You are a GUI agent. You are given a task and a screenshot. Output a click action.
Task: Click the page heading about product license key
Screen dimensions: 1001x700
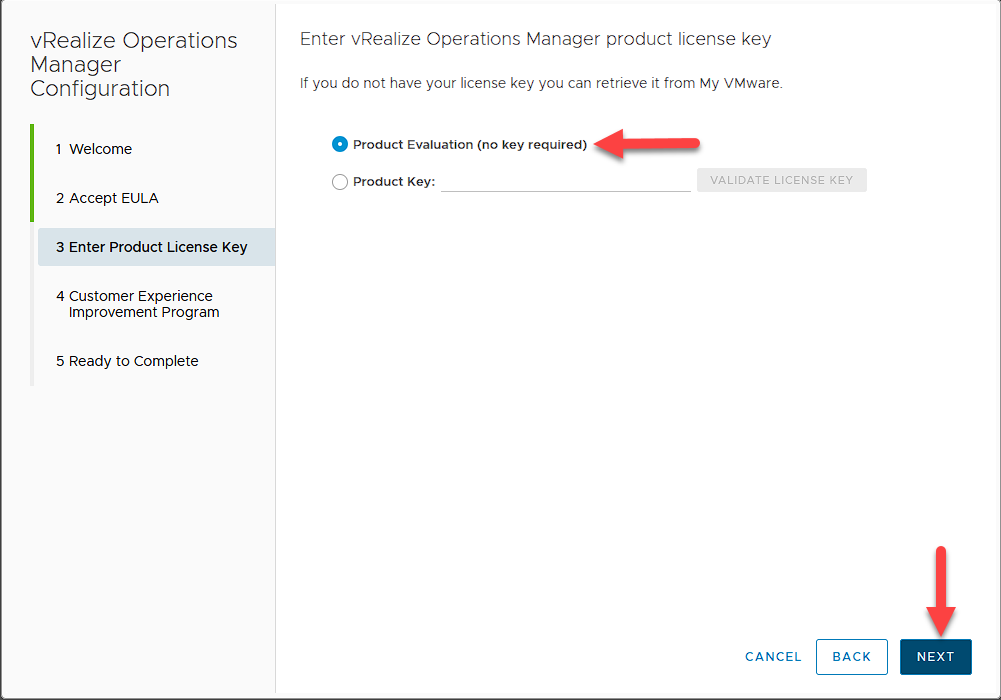click(535, 39)
